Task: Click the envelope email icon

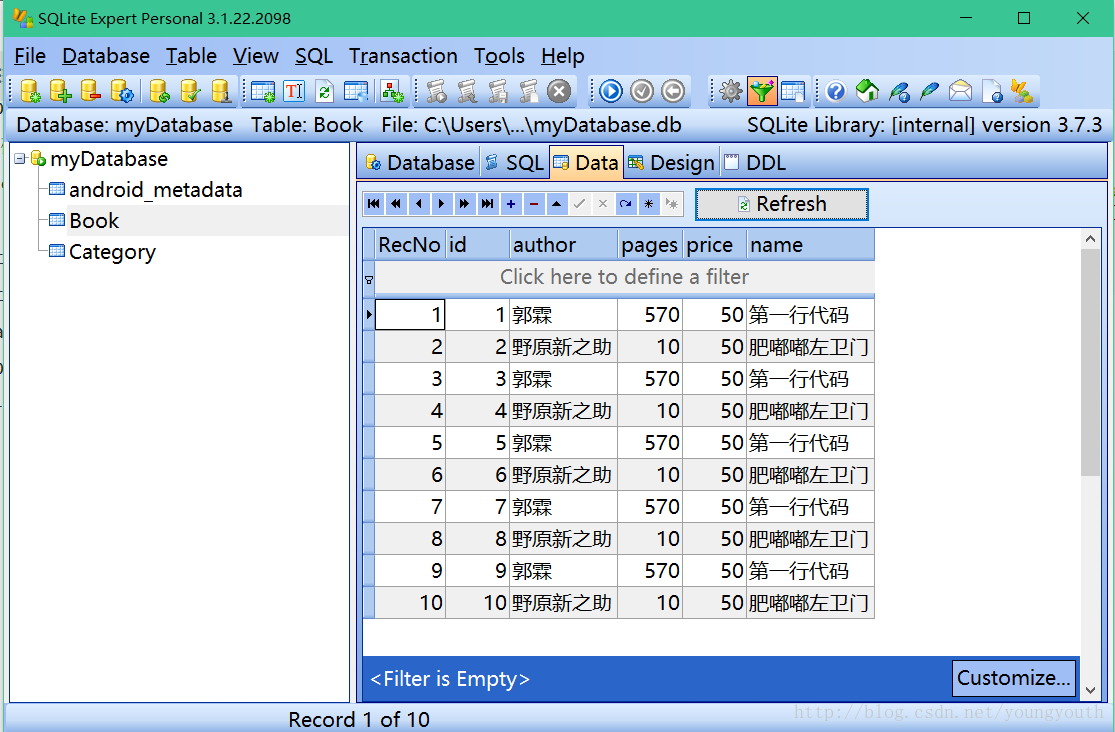Action: coord(960,91)
